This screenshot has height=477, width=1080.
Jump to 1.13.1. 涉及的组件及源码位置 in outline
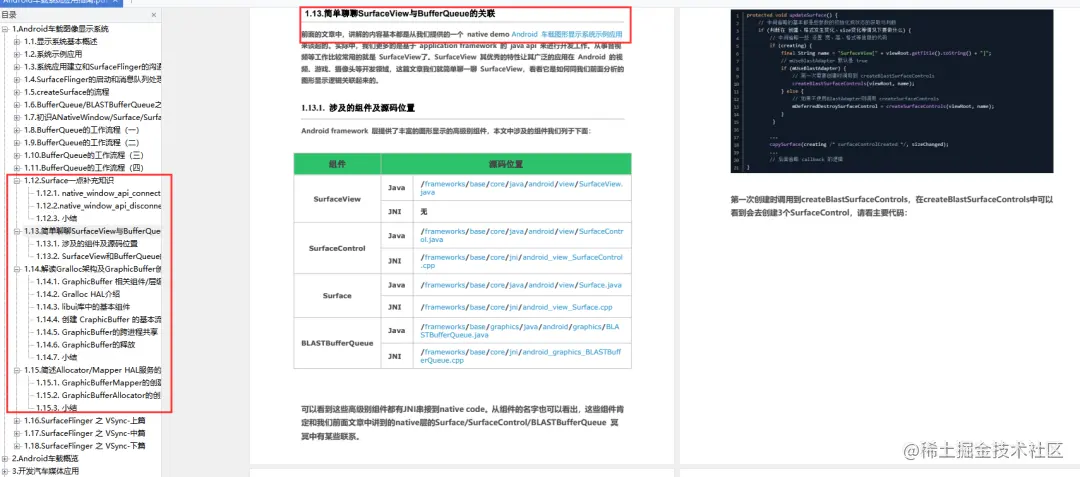(87, 244)
